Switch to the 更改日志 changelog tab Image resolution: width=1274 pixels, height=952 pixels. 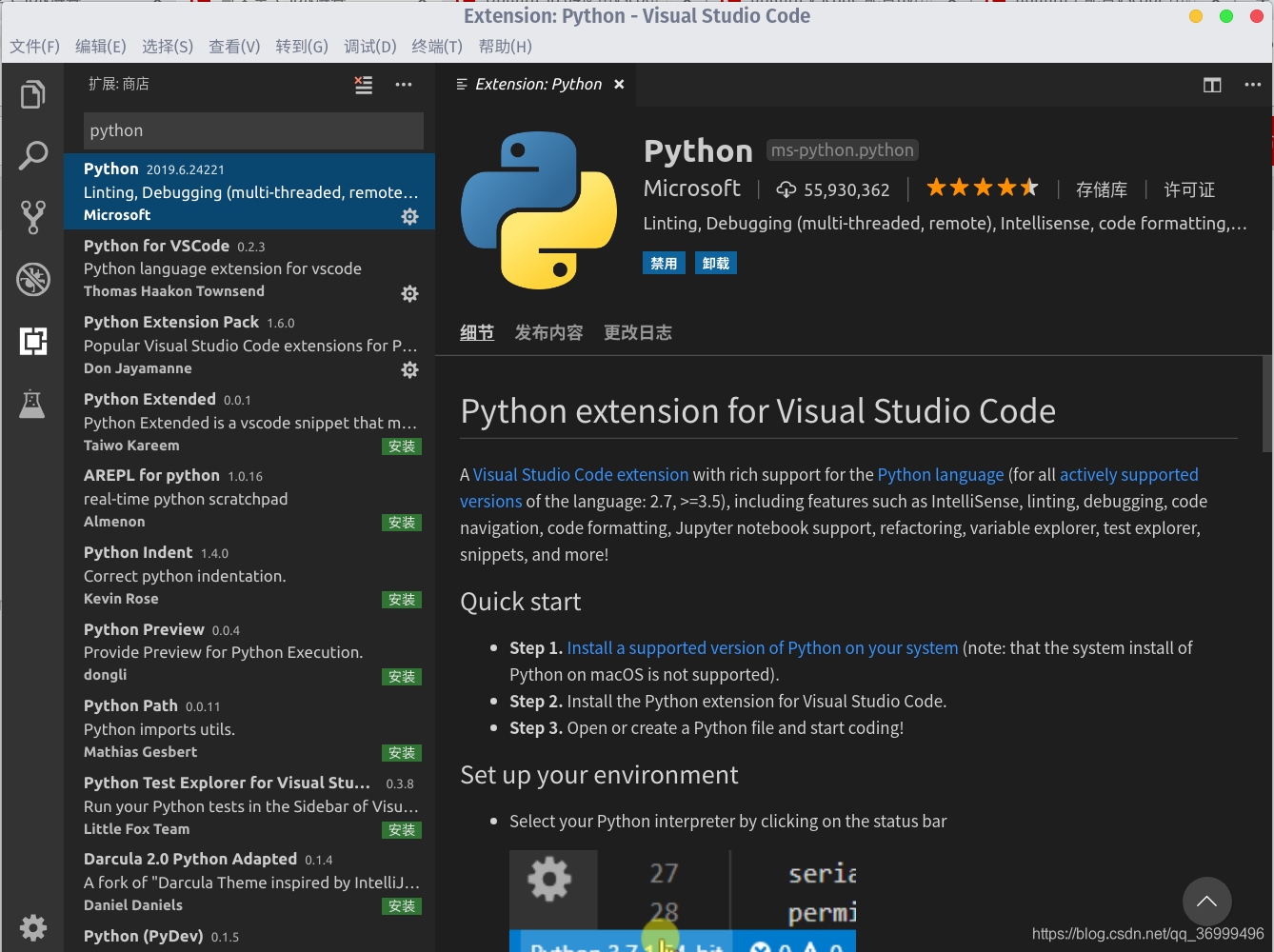coord(638,333)
